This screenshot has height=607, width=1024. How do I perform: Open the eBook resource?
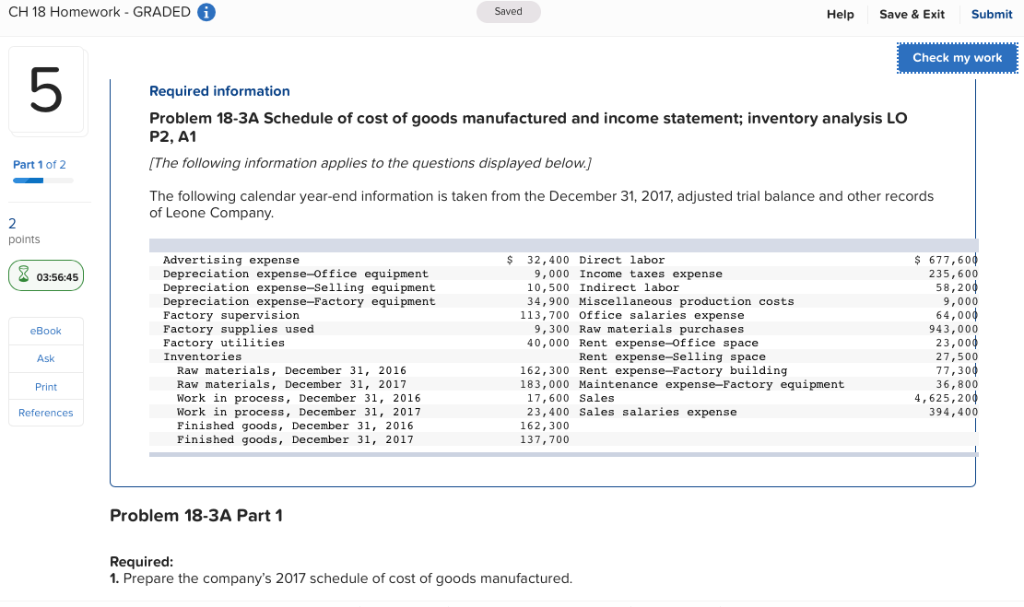pos(45,331)
